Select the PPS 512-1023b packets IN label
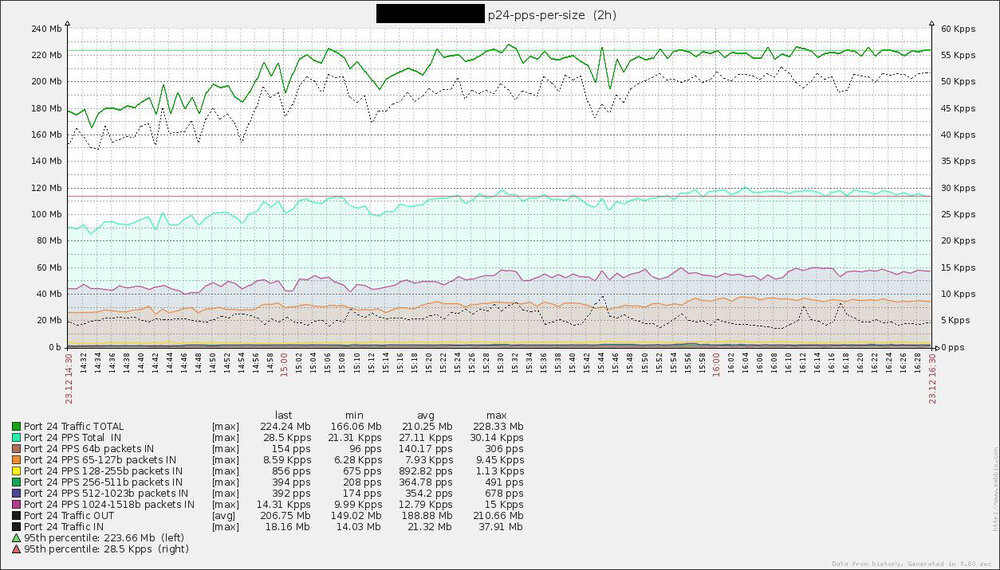Image resolution: width=1000 pixels, height=570 pixels. pos(107,493)
